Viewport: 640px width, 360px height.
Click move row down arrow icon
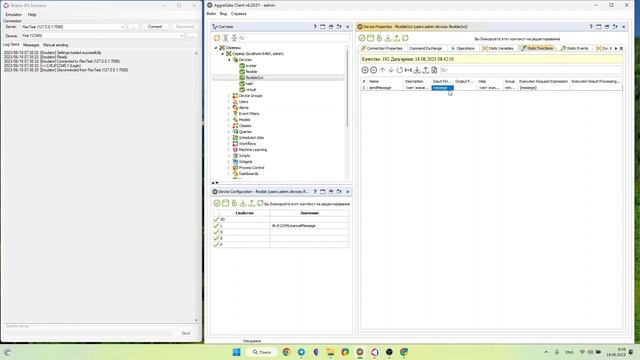391,70
